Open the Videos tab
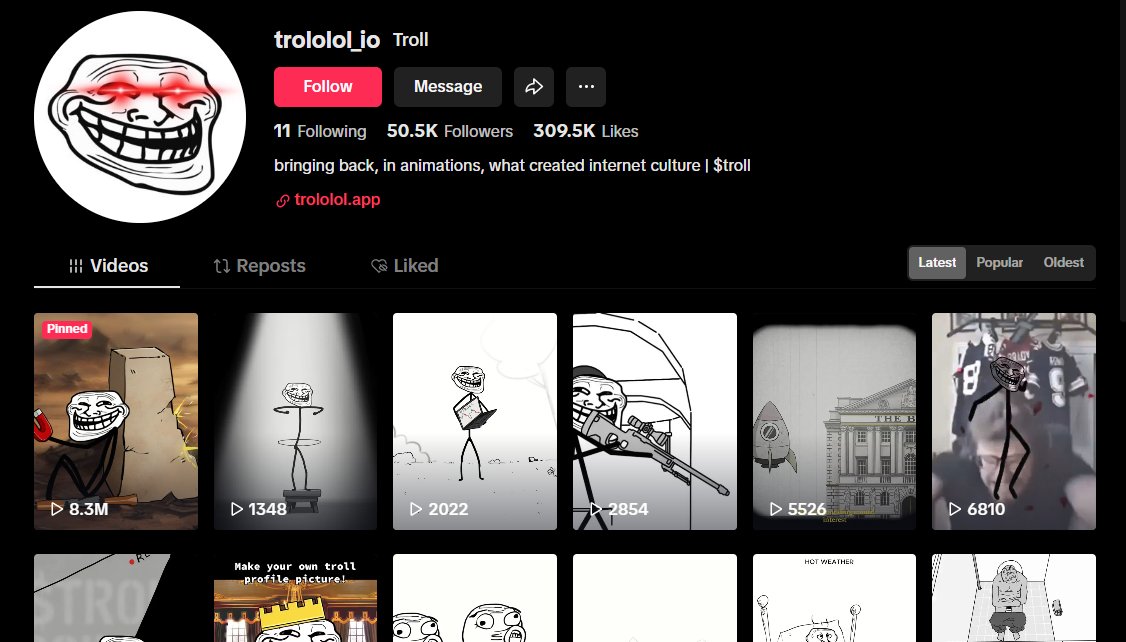Image resolution: width=1126 pixels, height=642 pixels. (107, 266)
